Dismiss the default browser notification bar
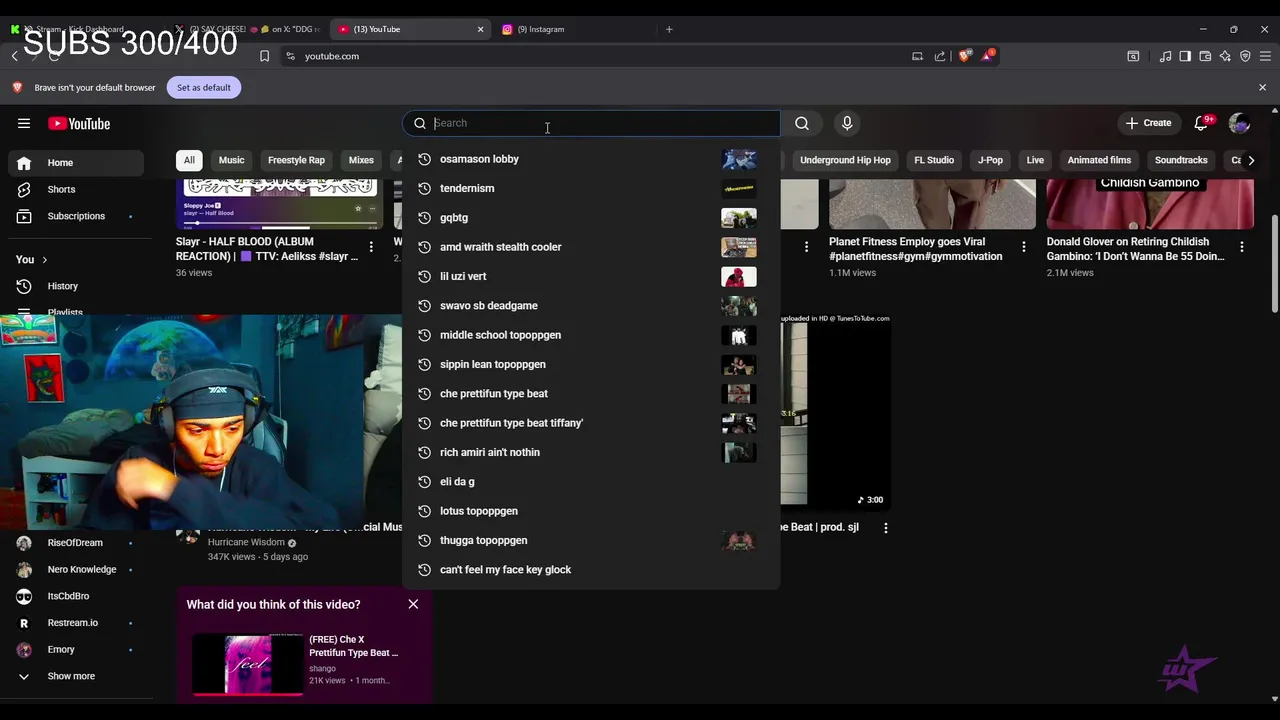 click(1262, 87)
